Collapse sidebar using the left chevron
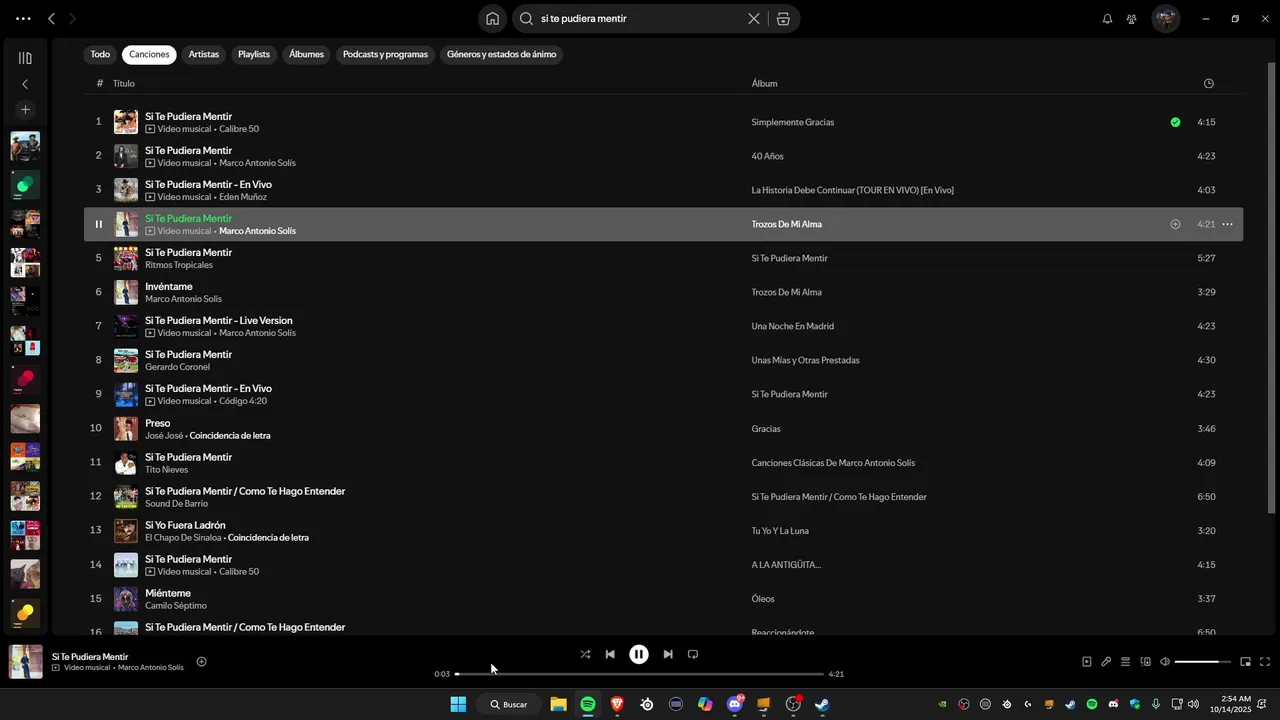 coord(25,84)
